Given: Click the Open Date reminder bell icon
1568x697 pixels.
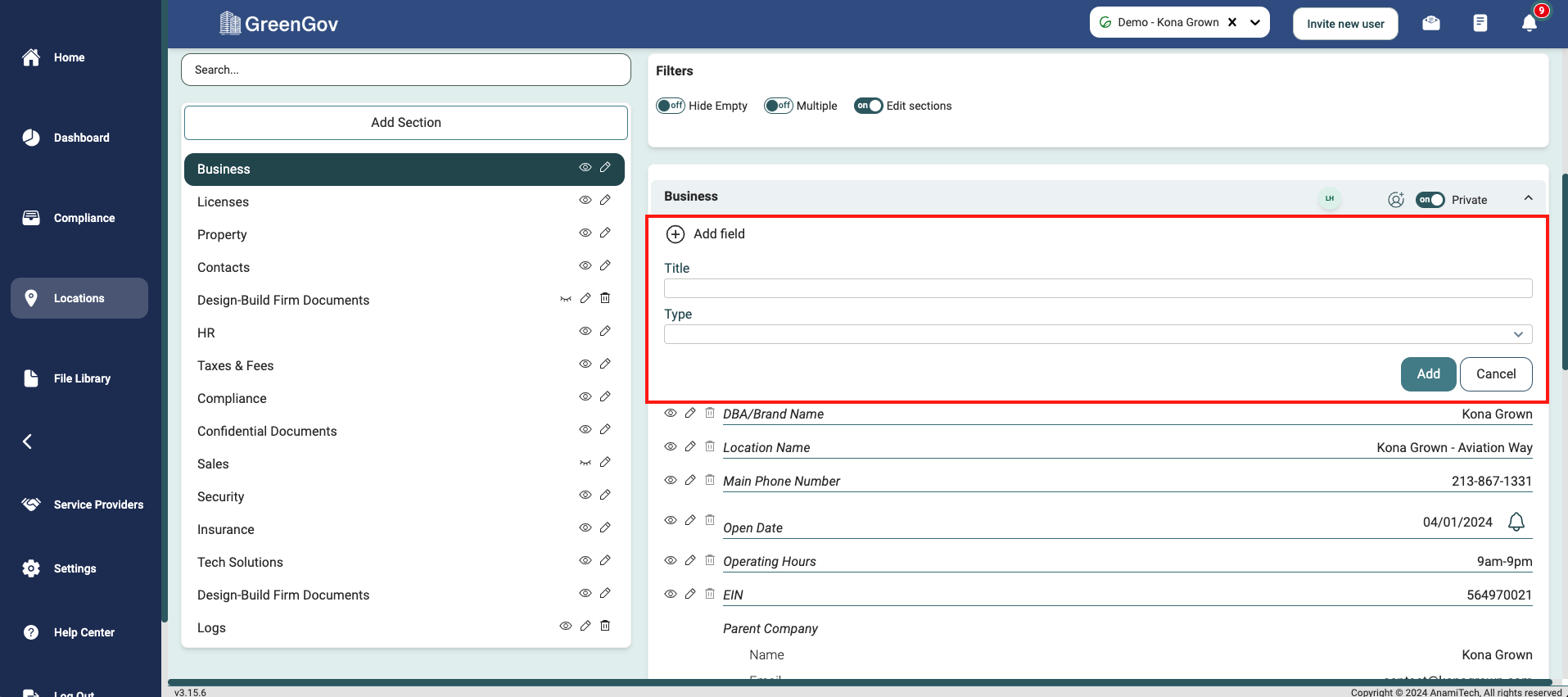Looking at the screenshot, I should point(1516,522).
